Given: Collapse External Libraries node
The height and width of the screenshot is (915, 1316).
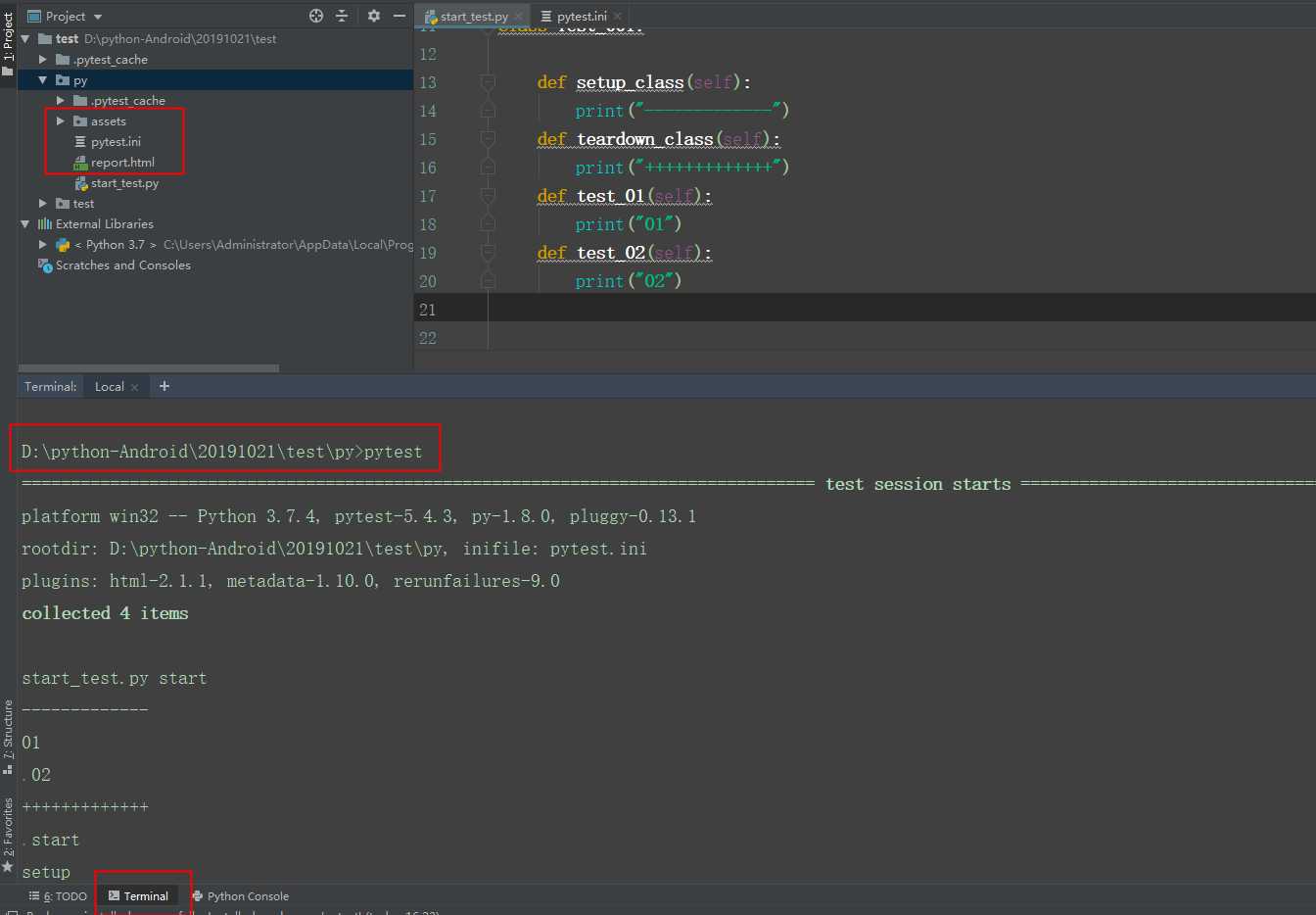Looking at the screenshot, I should (26, 224).
